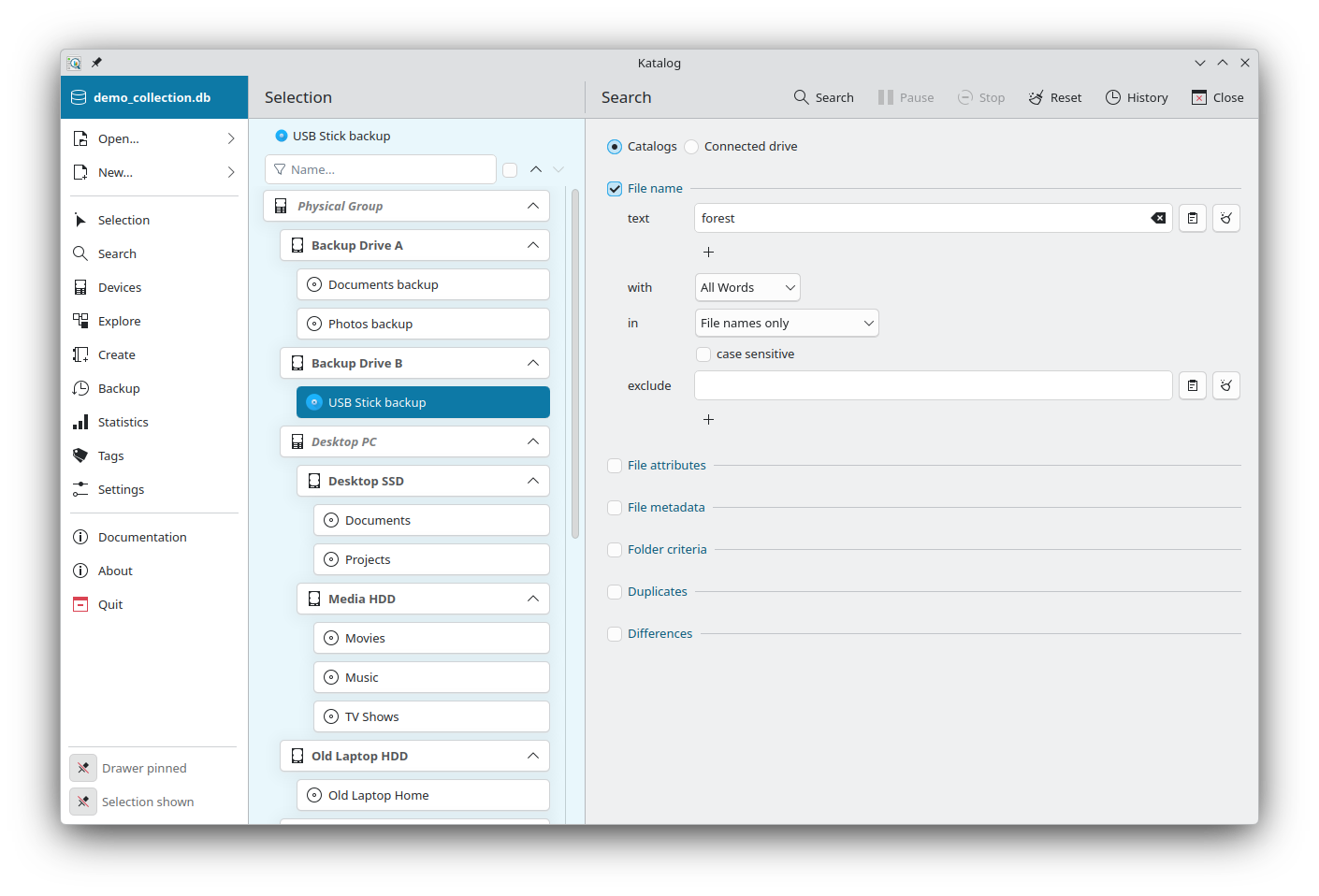The height and width of the screenshot is (896, 1319).
Task: Open the All Words dropdown
Action: click(747, 287)
